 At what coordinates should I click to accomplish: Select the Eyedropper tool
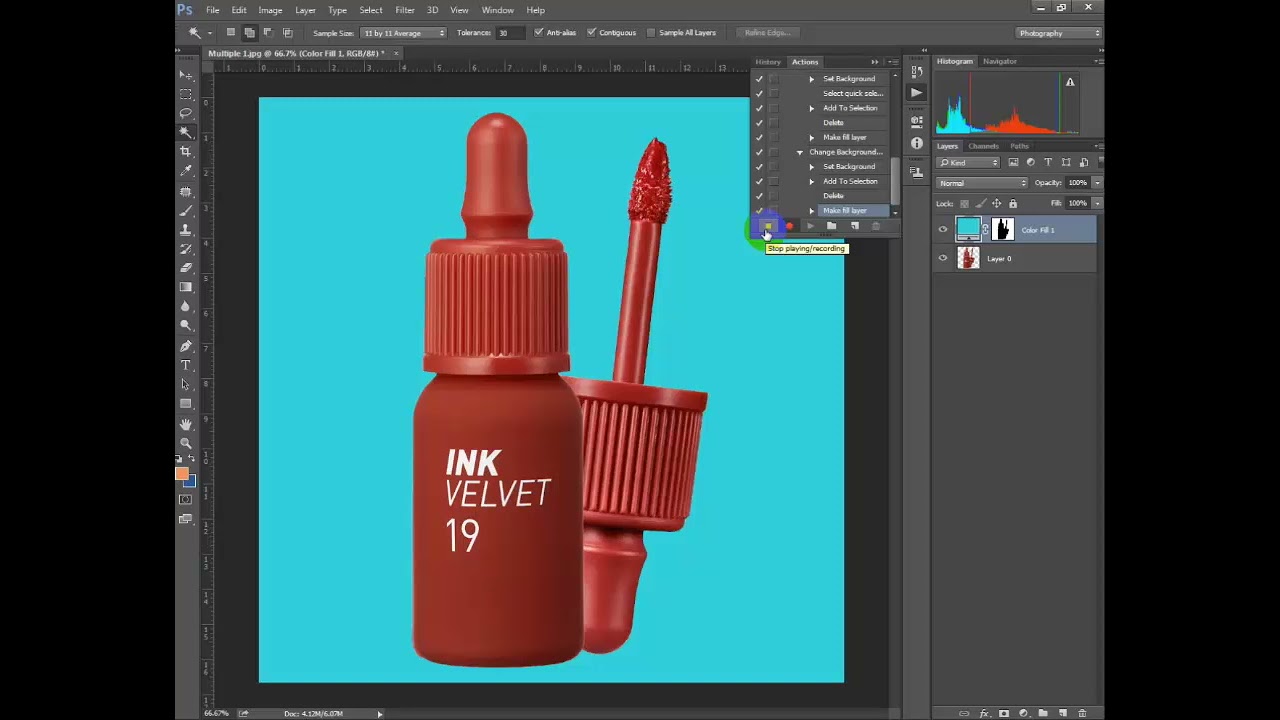tap(186, 171)
